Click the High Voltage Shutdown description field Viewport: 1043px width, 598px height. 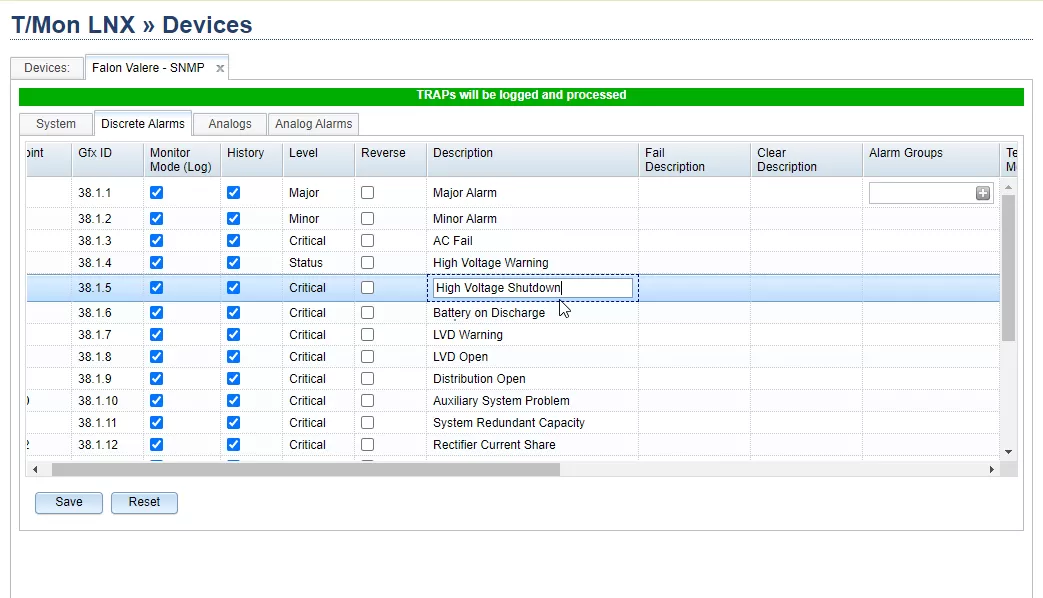point(532,288)
